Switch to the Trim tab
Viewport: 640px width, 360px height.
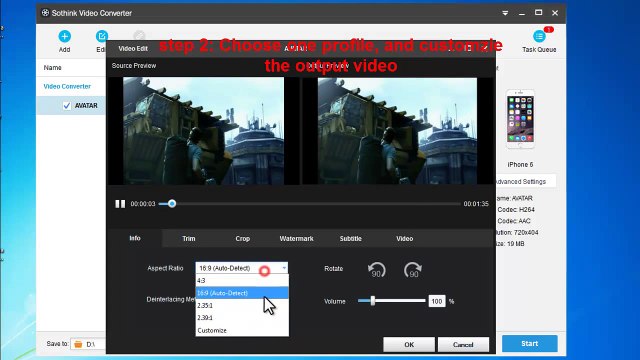[189, 238]
